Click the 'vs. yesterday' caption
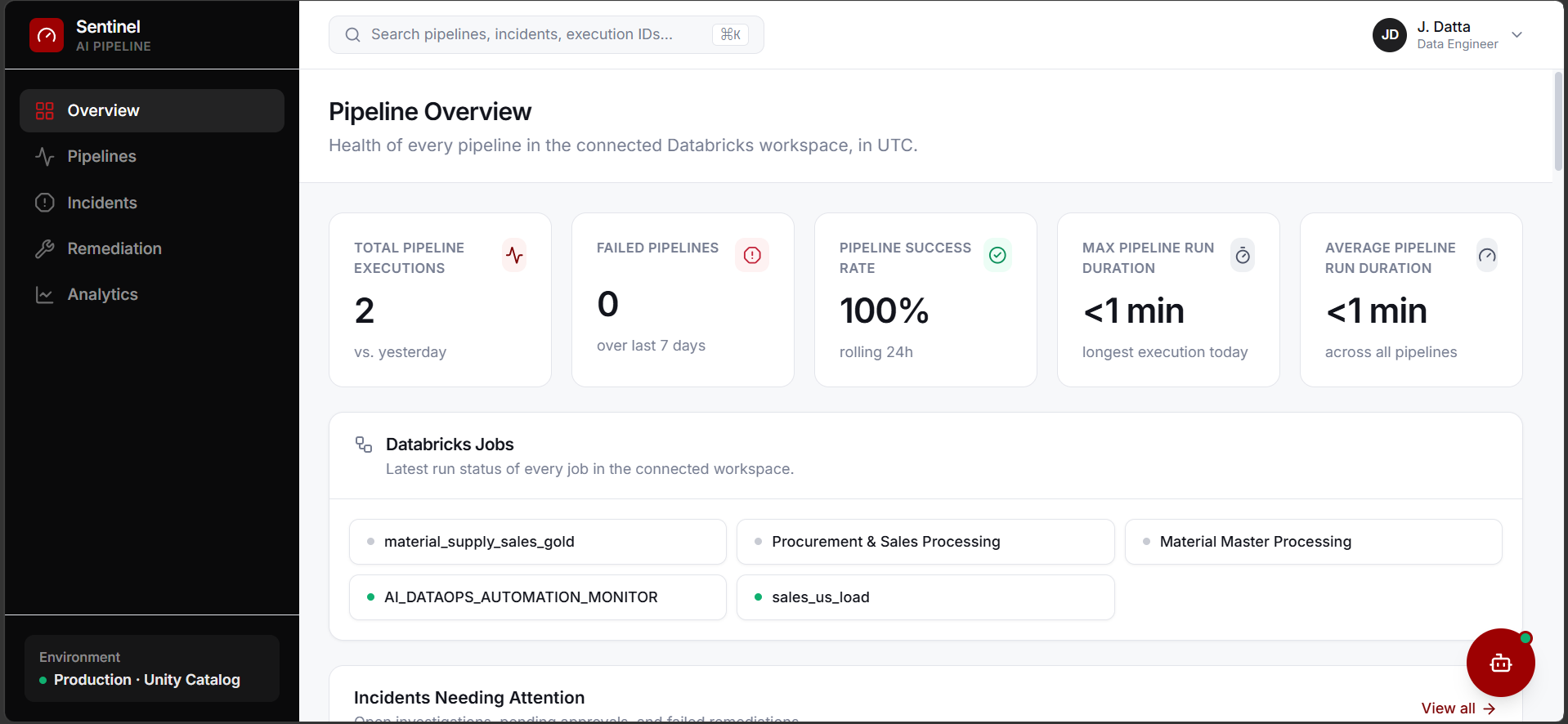Screen dimensions: 1568x724 click(x=401, y=352)
